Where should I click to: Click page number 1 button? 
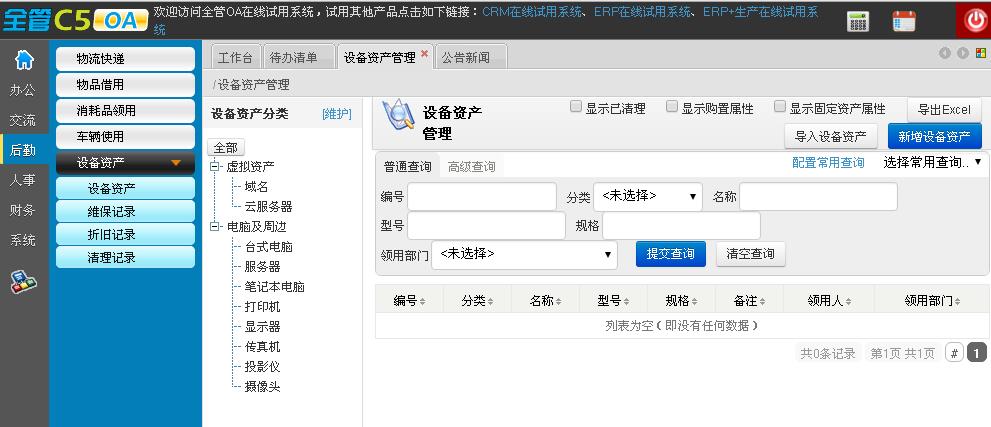[976, 352]
